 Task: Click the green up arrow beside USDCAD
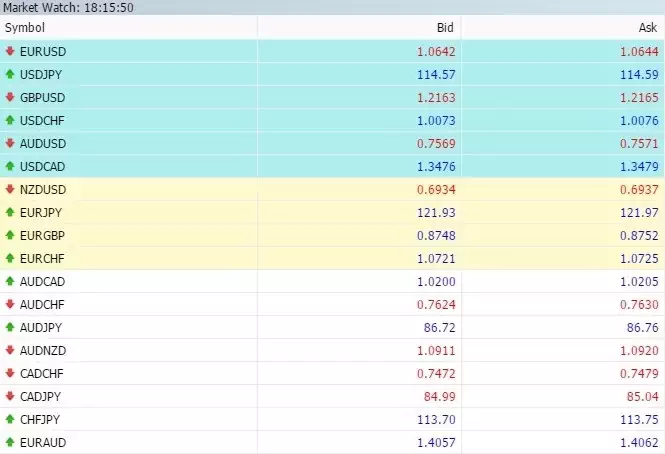[x=10, y=166]
